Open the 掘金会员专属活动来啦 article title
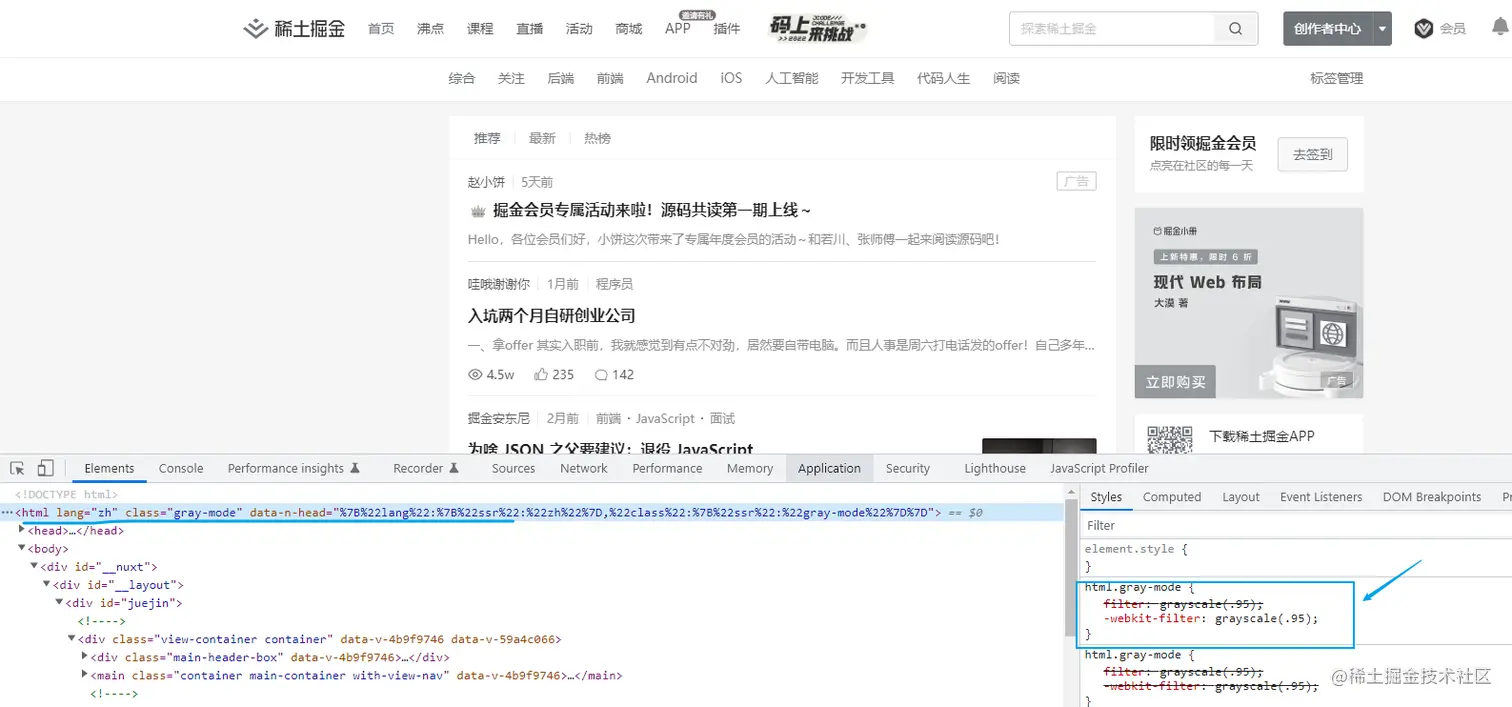 click(651, 211)
